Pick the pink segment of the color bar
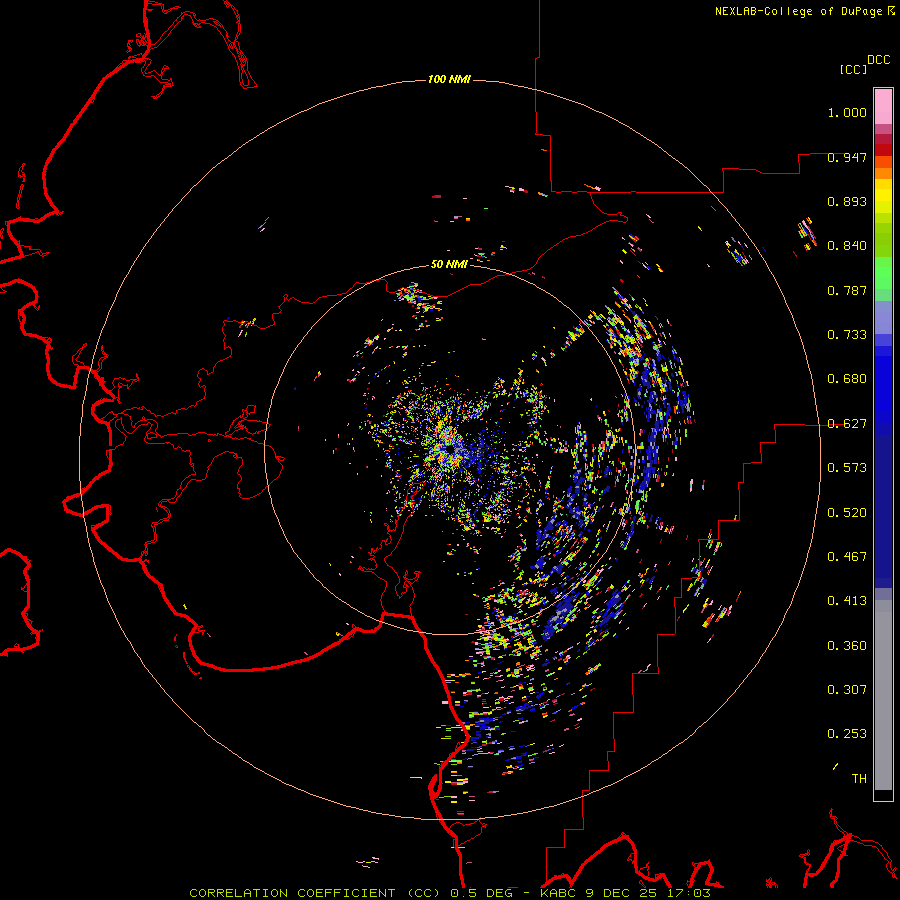This screenshot has width=900, height=900. pos(883,107)
